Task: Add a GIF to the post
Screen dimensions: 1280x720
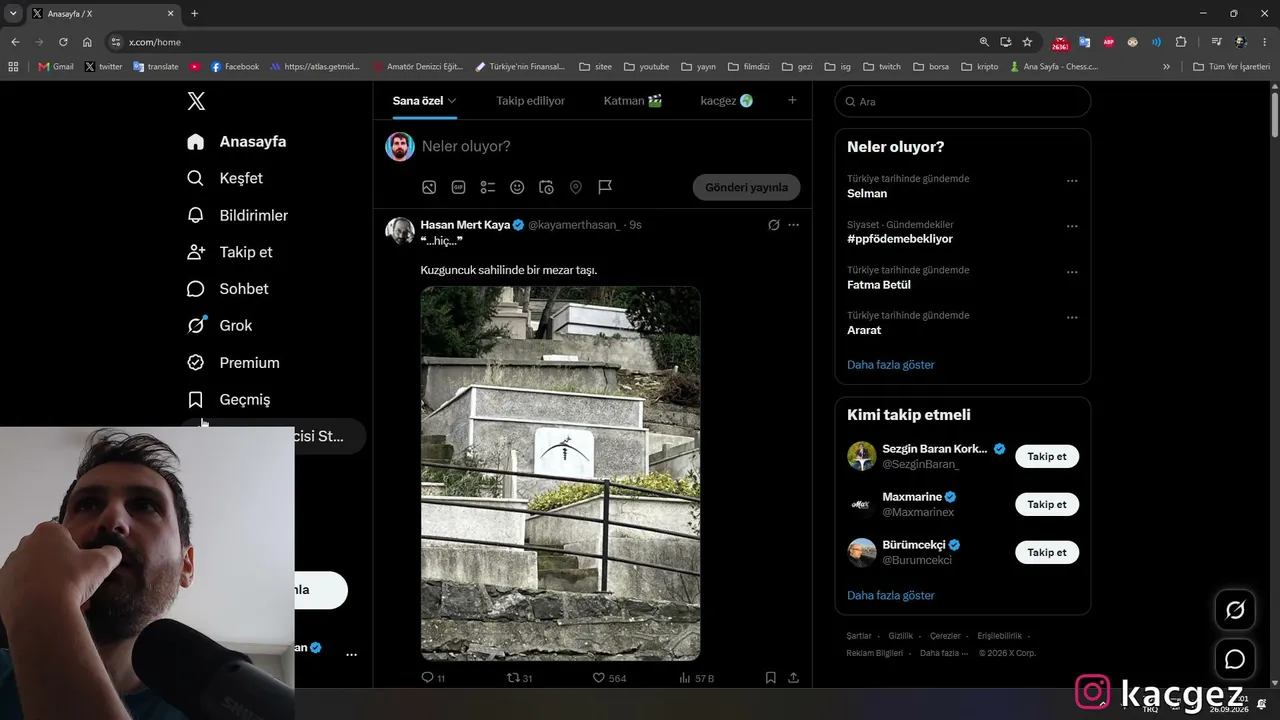Action: click(x=458, y=187)
